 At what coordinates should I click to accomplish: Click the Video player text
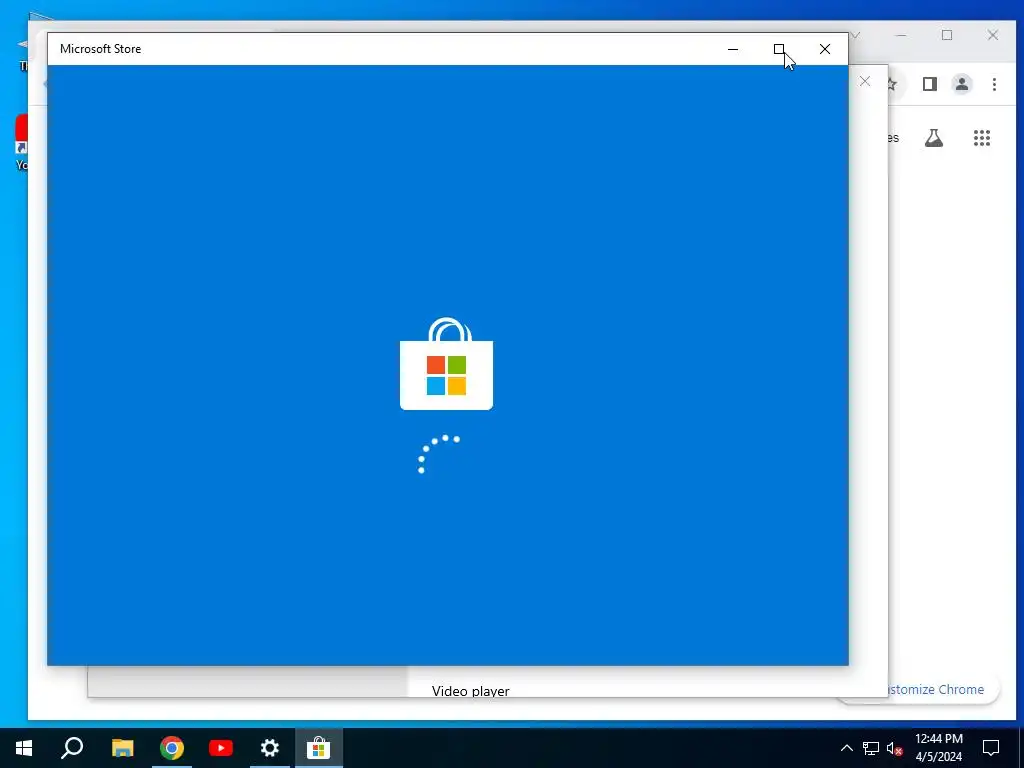470,691
